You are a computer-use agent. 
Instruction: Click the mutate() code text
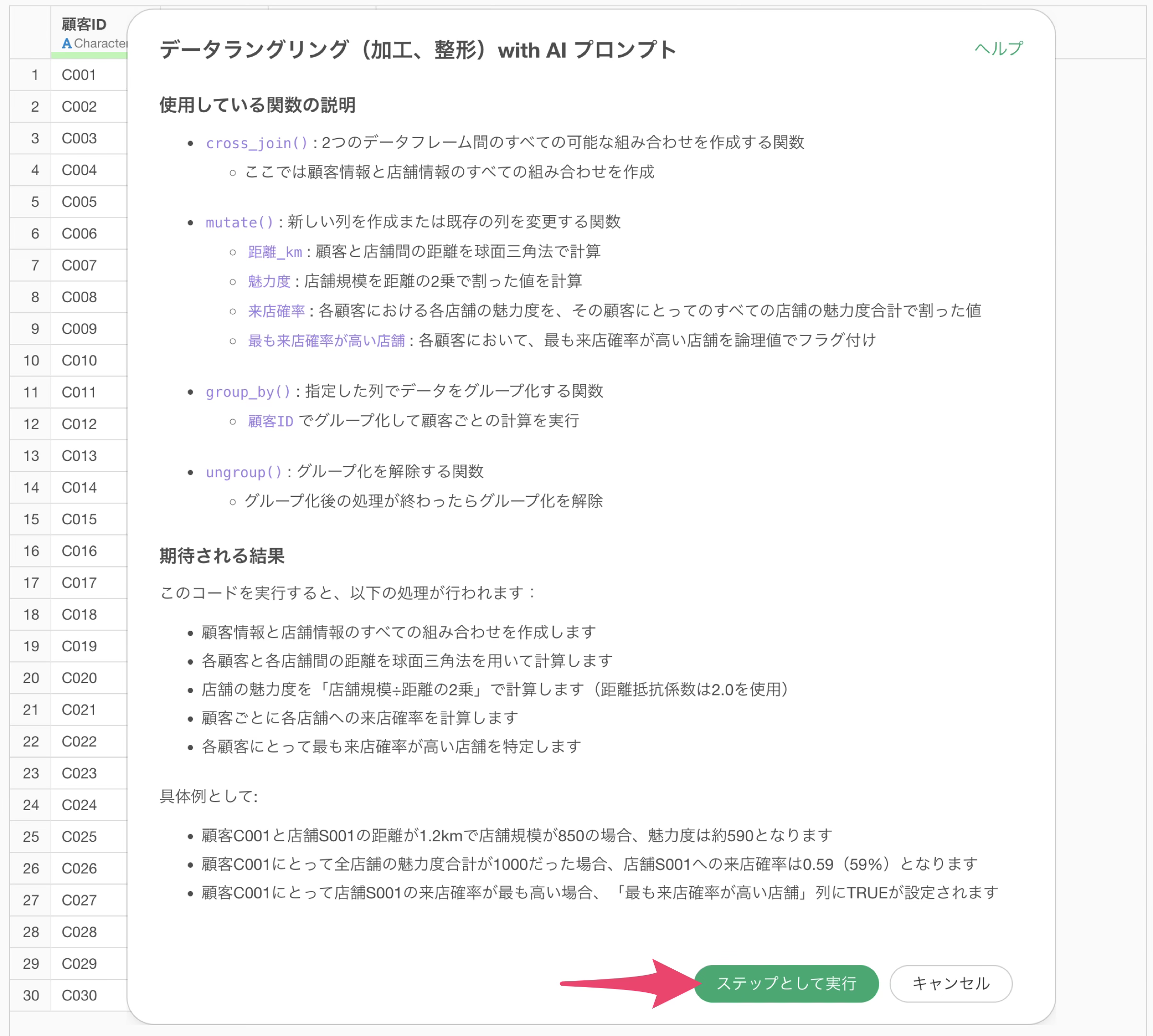[239, 222]
